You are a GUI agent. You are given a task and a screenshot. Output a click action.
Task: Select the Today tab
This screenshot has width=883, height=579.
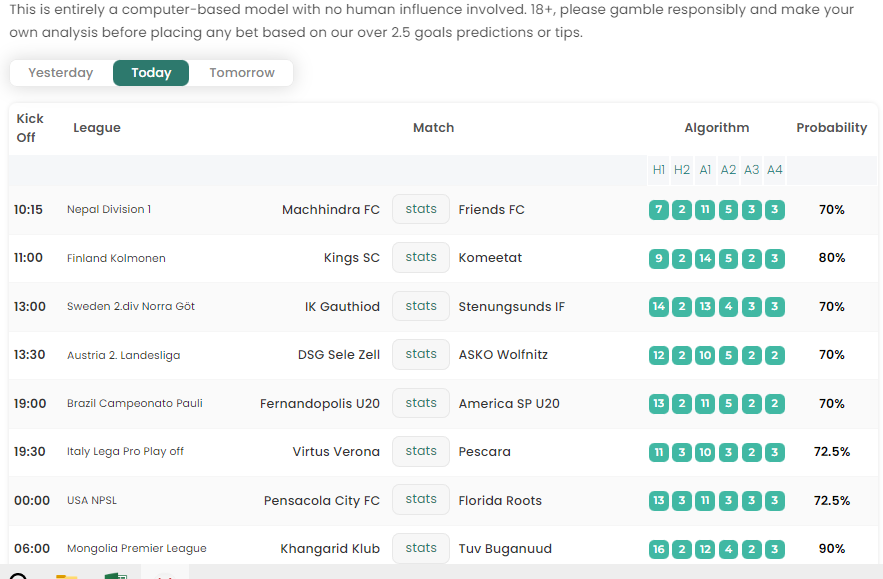coord(151,73)
